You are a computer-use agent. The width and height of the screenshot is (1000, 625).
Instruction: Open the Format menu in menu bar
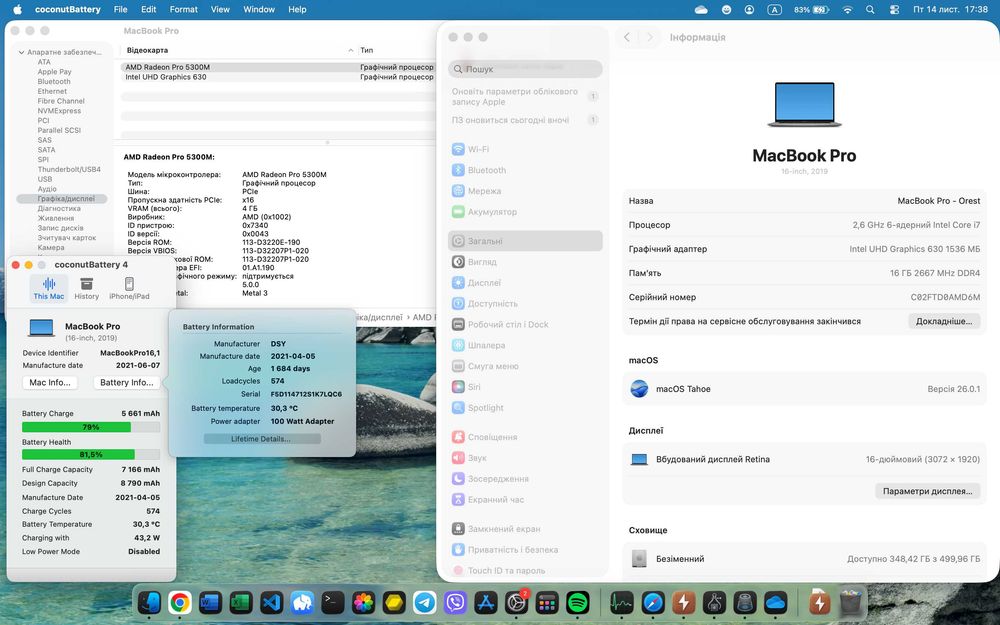coord(183,9)
